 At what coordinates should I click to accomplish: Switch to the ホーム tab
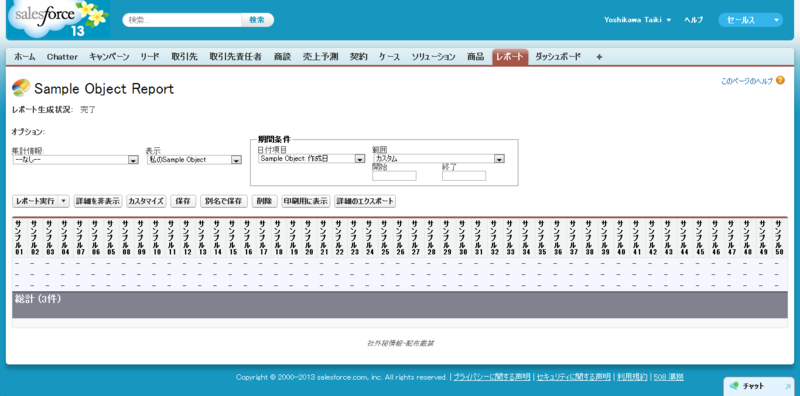point(24,57)
